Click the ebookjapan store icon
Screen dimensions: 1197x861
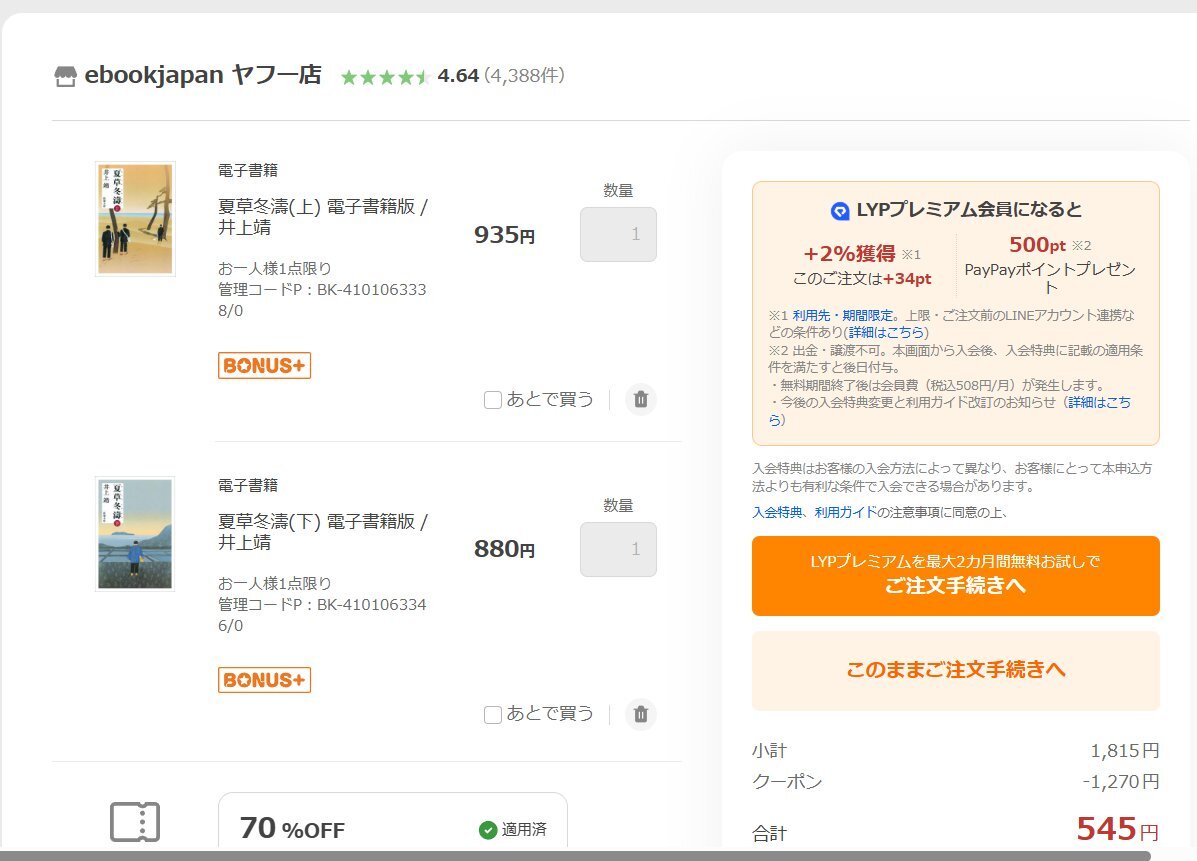[66, 76]
